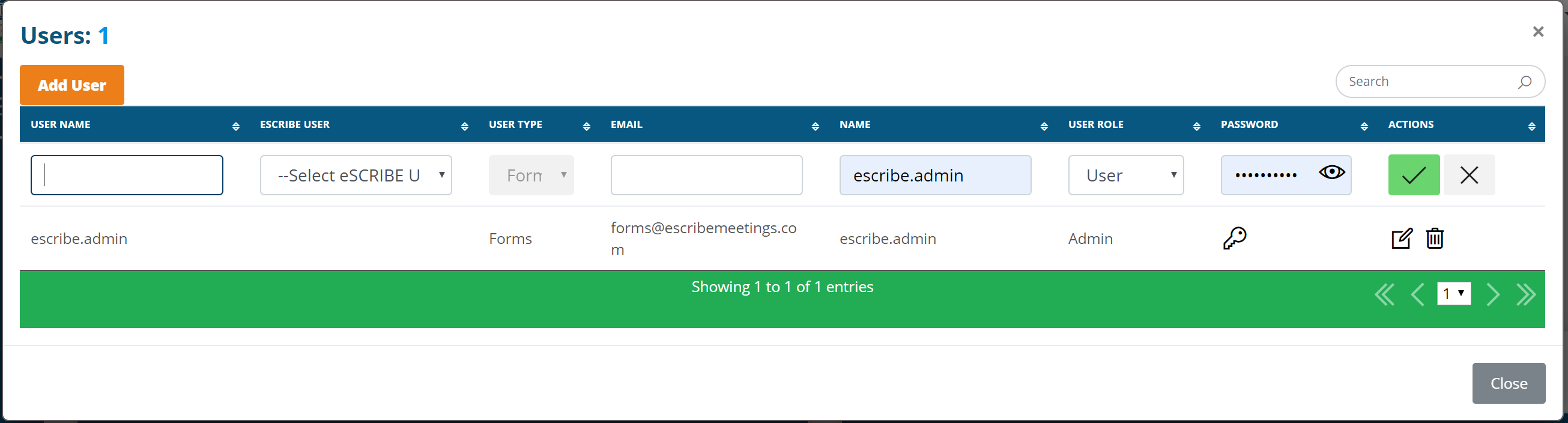Open the page number dropdown
Image resolution: width=1568 pixels, height=423 pixels.
[x=1453, y=294]
